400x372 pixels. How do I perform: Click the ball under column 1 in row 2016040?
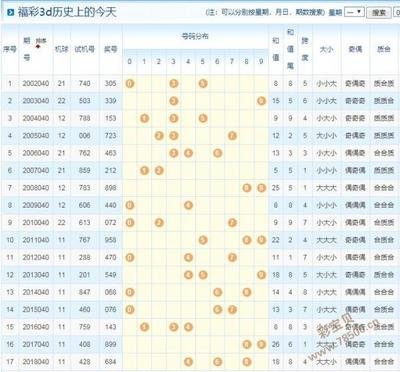[144, 327]
